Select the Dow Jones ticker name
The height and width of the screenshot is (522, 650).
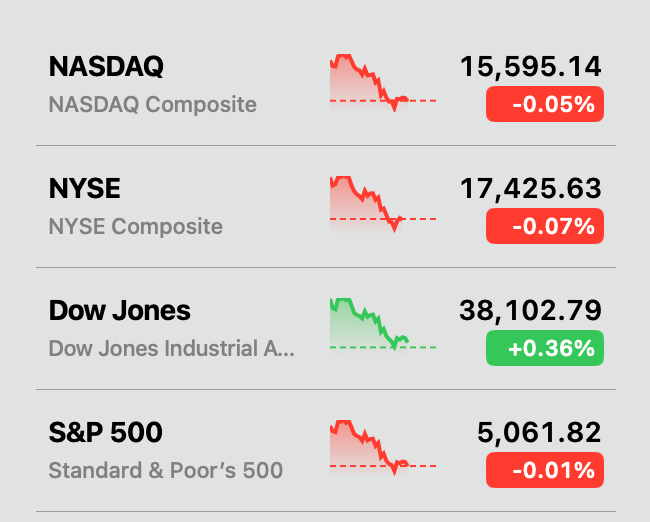(x=119, y=311)
